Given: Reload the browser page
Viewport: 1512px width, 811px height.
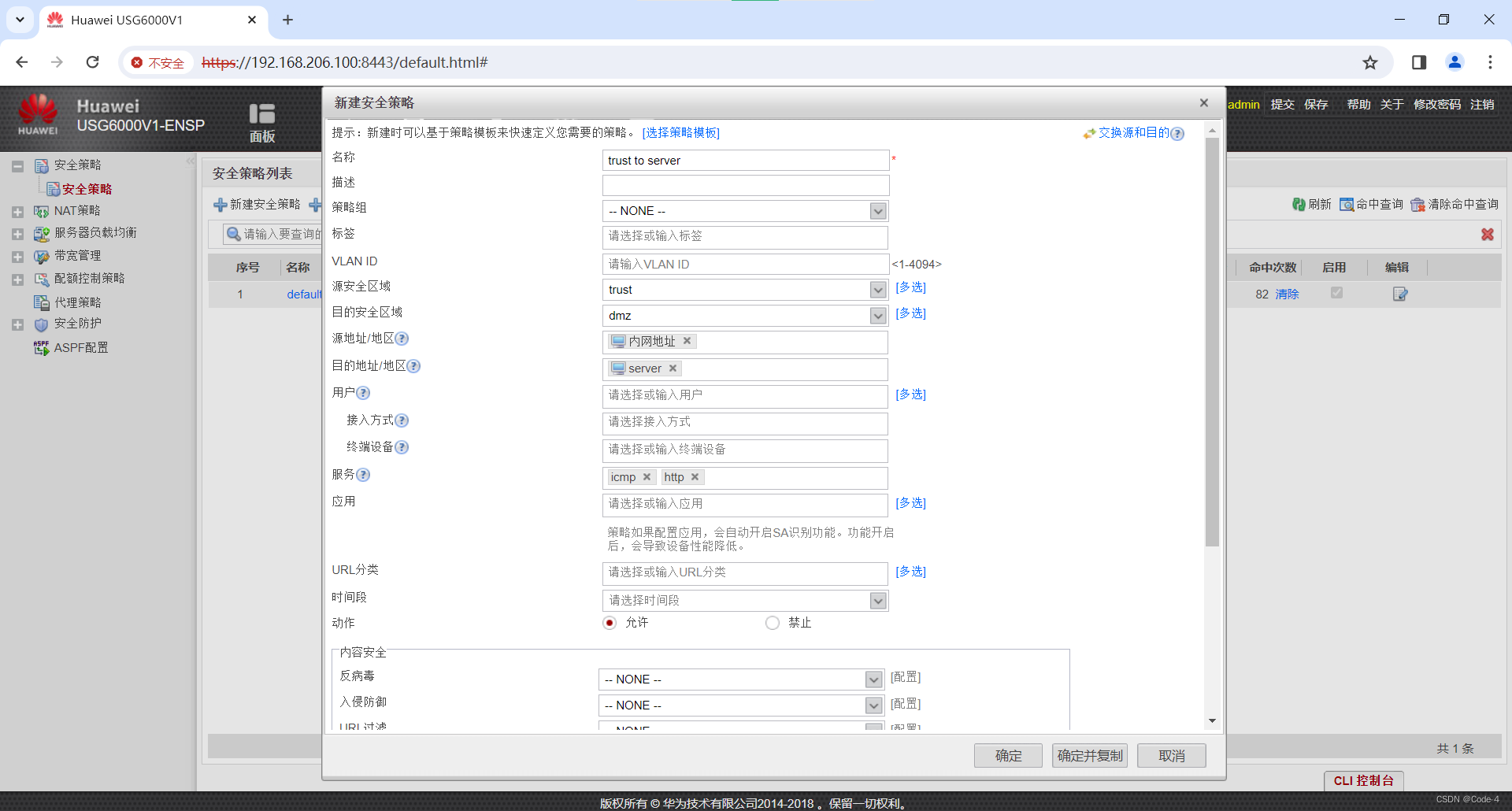Looking at the screenshot, I should 93,62.
